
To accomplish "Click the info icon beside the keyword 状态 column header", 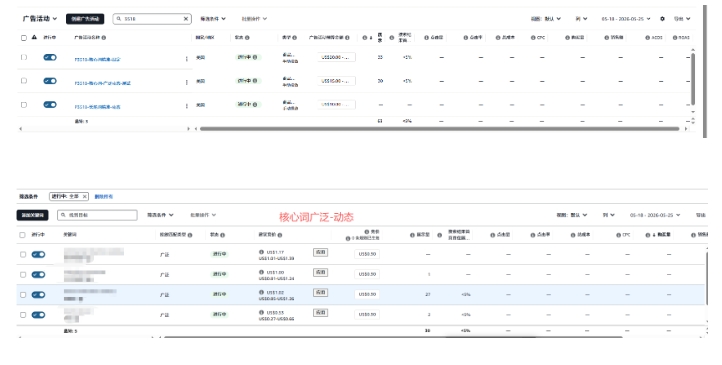I will 222,235.
